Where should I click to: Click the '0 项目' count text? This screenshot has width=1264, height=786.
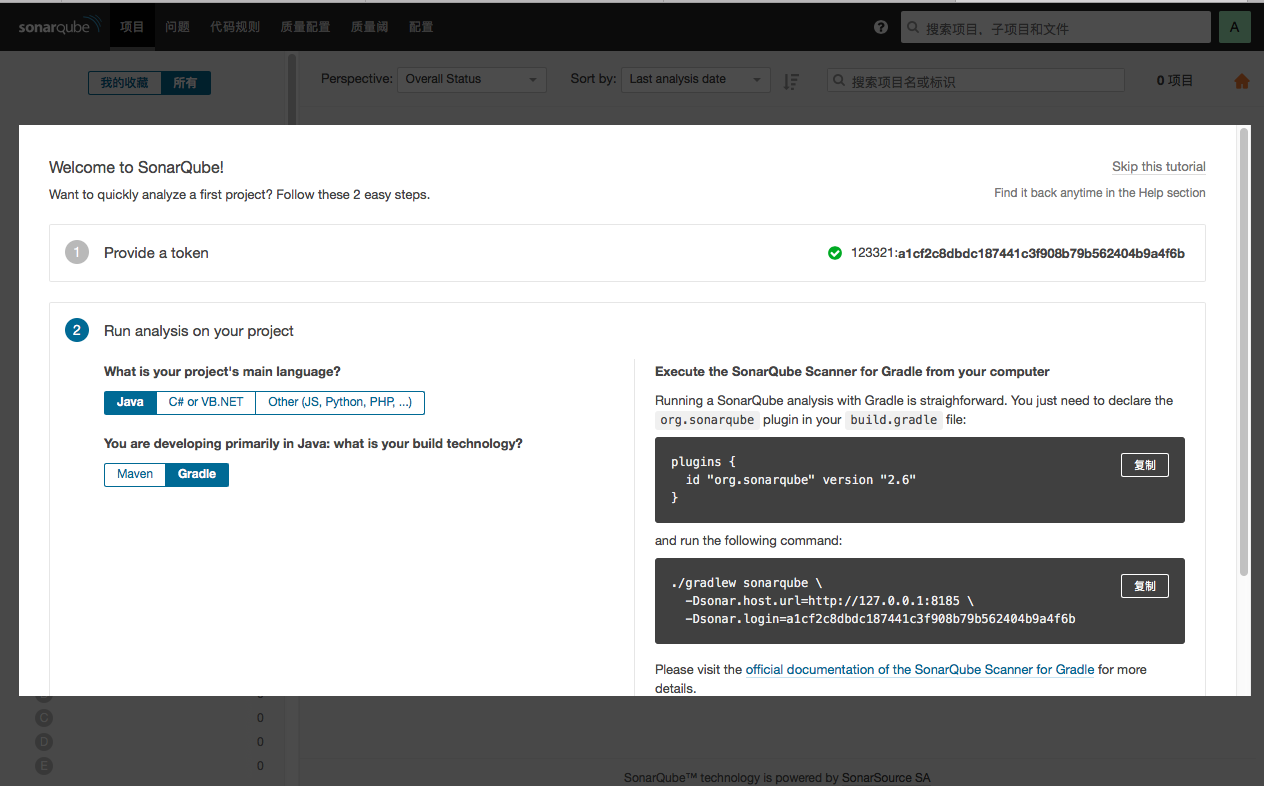tap(1175, 81)
